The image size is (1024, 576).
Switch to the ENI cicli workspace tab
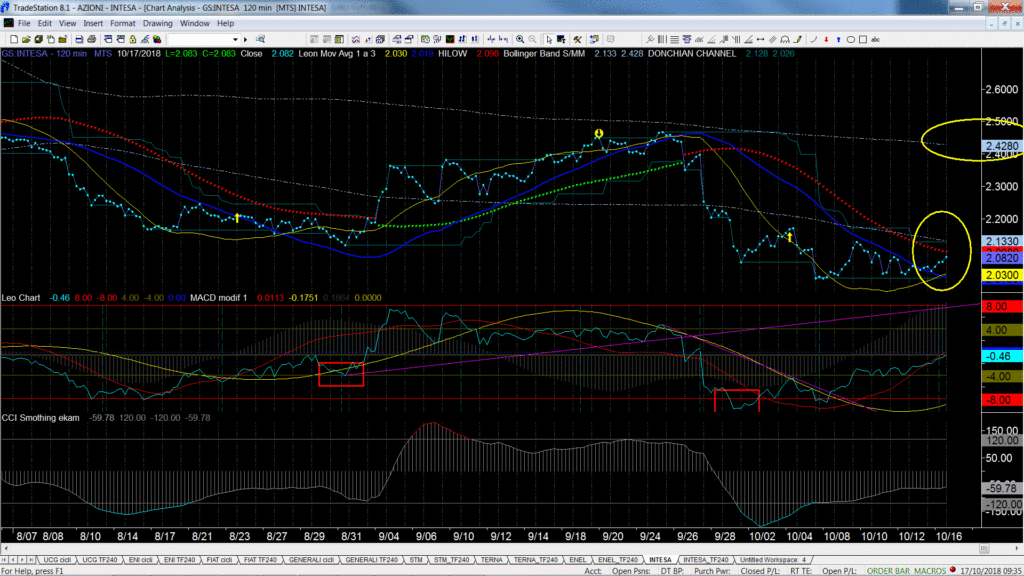(x=140, y=560)
